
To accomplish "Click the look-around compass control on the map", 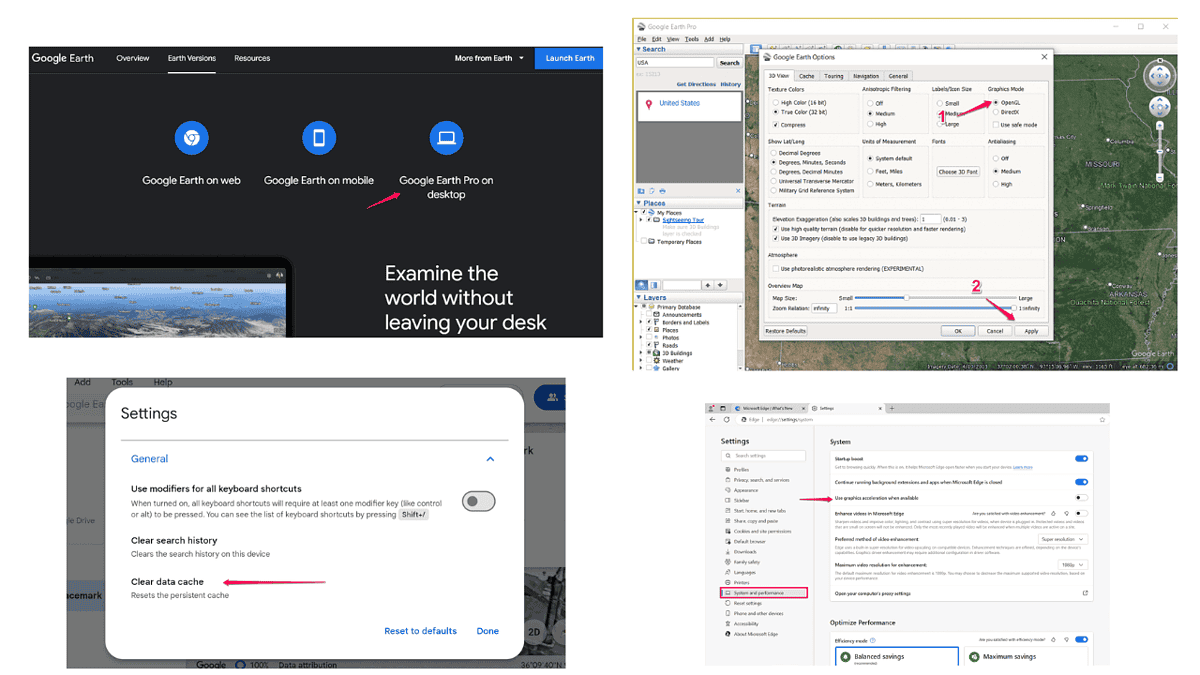I will [x=1159, y=76].
